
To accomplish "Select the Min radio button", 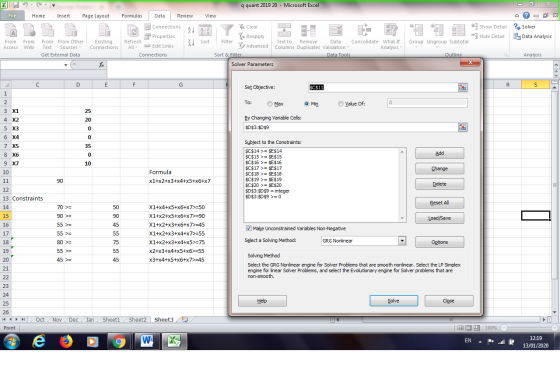I will 306,104.
